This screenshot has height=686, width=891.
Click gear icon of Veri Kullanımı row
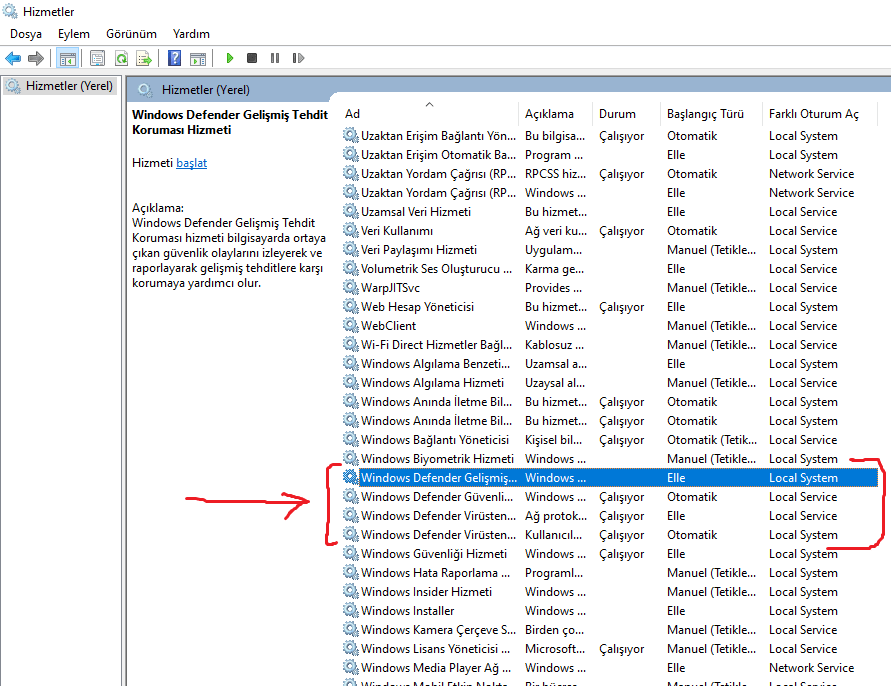(x=351, y=230)
